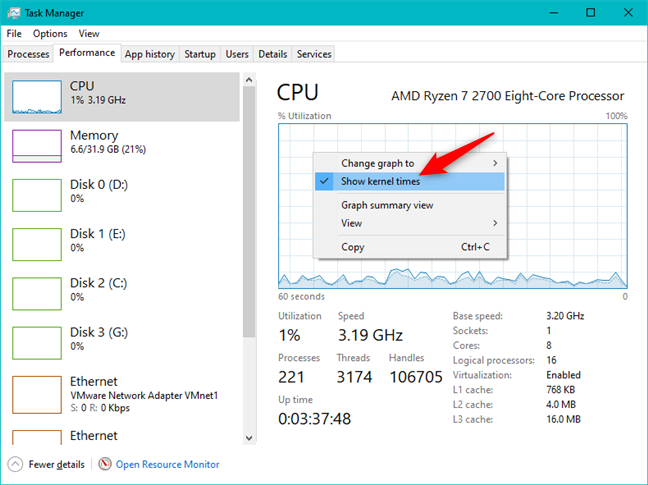
Task: Select the Disk 0 (D:) graph thumbnail
Action: pos(37,195)
